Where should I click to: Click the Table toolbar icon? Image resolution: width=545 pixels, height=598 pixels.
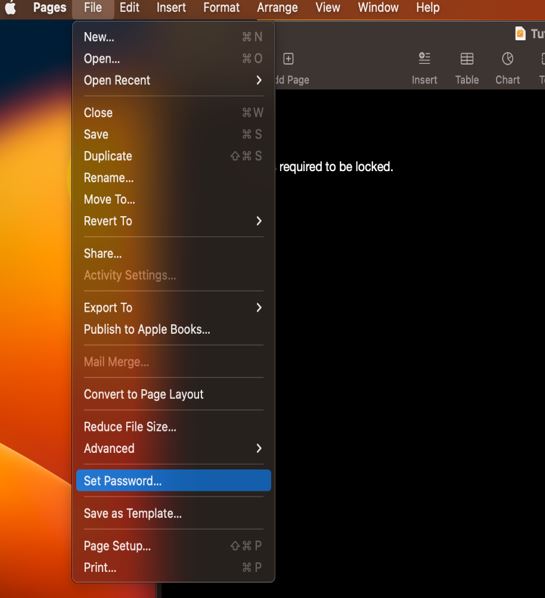(x=467, y=59)
